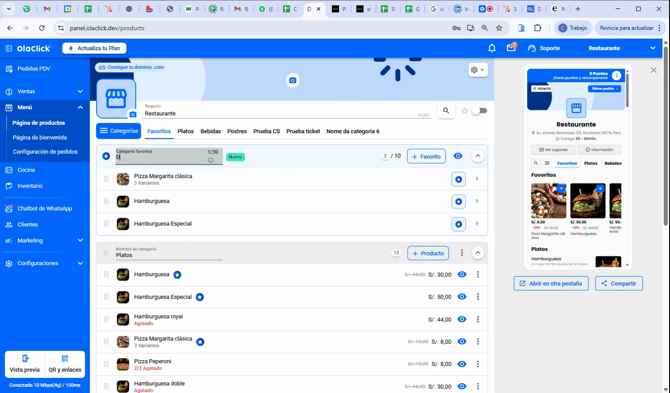Open Chatbot de WhatsApp

pyautogui.click(x=44, y=209)
